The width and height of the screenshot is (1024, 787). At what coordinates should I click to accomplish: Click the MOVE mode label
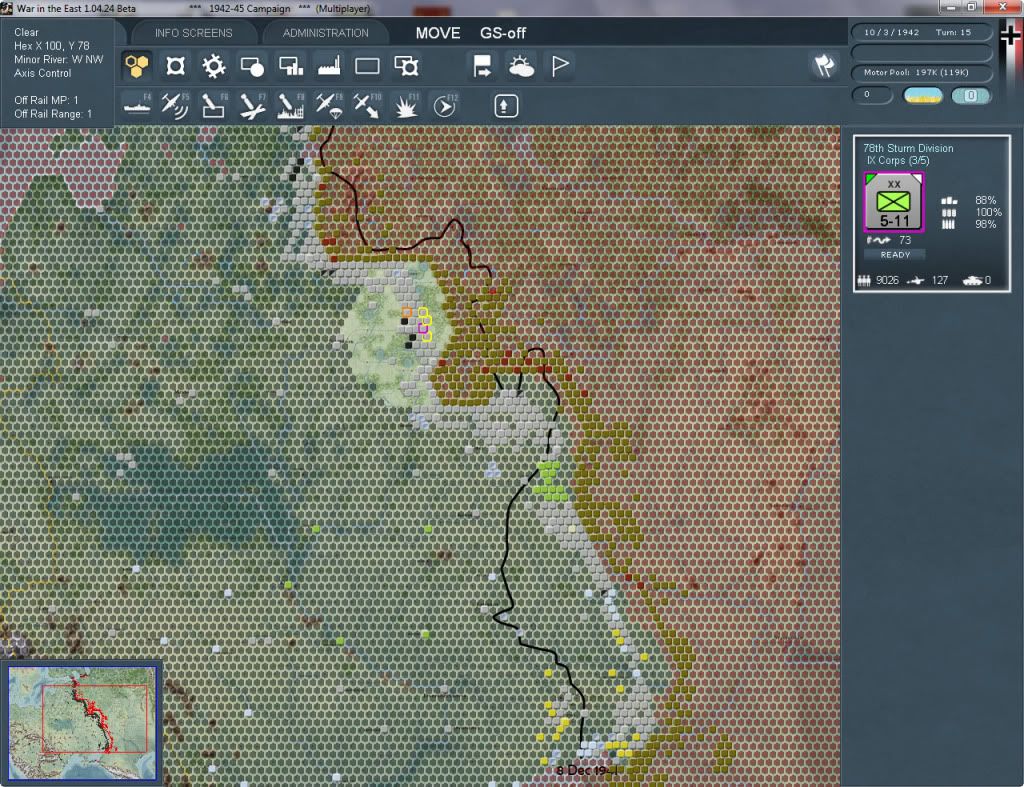coord(438,33)
